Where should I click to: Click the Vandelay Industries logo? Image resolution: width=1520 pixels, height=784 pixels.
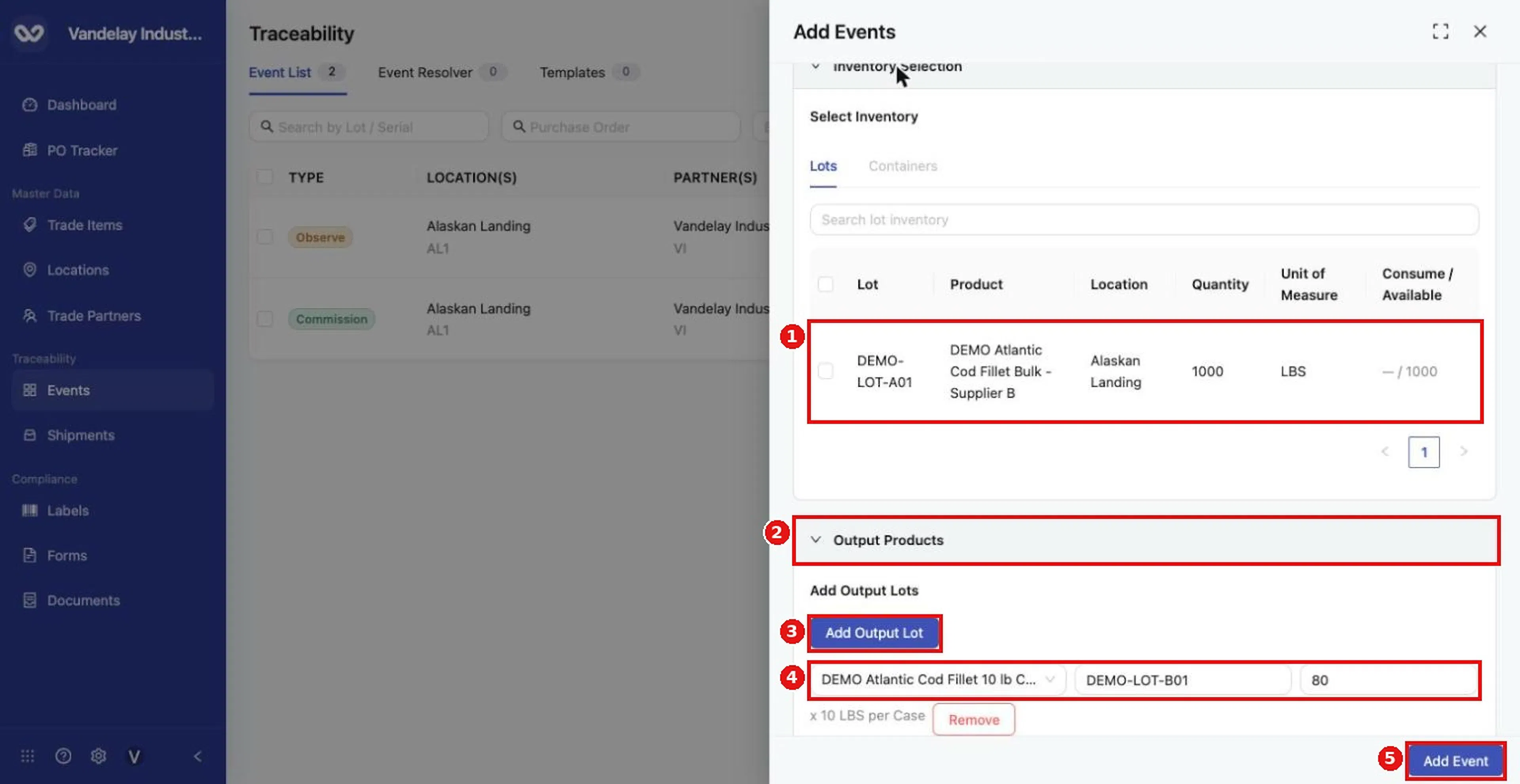(29, 33)
